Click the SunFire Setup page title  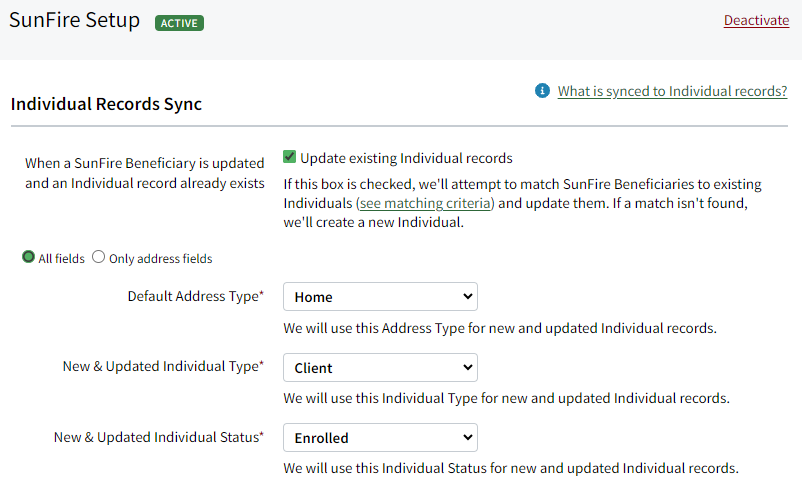(x=74, y=20)
